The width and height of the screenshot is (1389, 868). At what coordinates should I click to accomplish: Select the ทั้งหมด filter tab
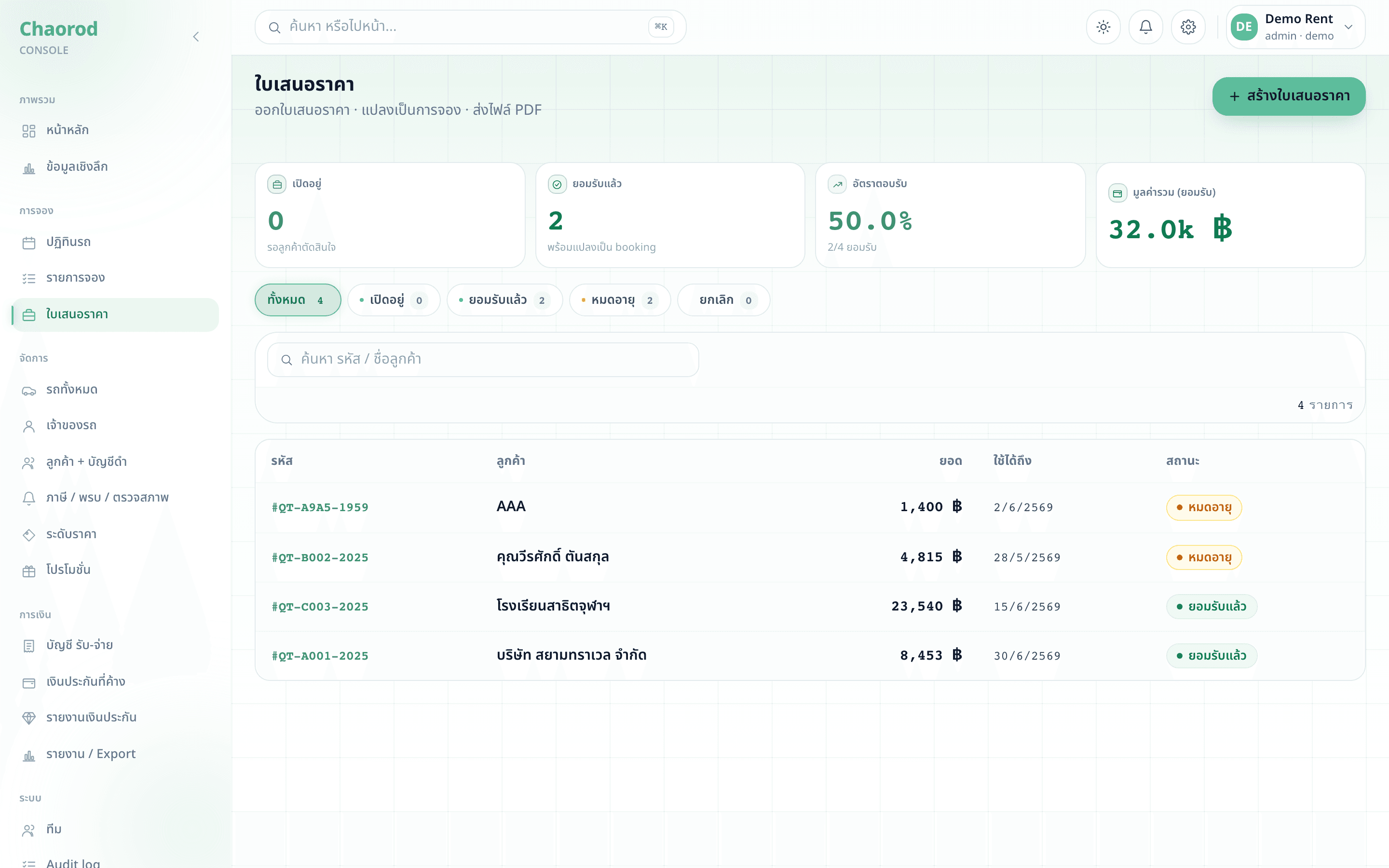tap(298, 299)
